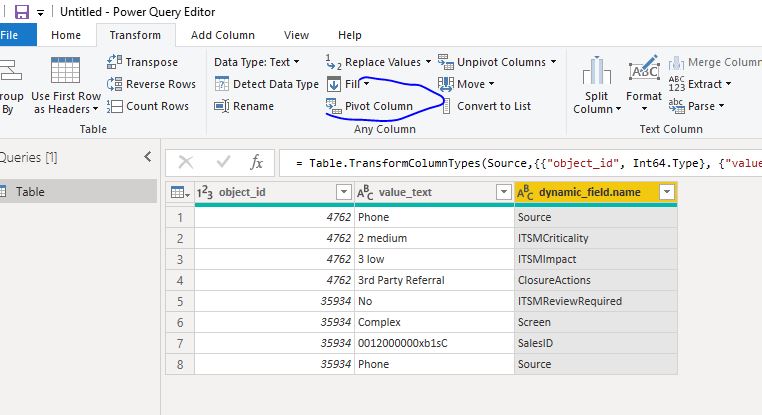Click the Detect Data Type icon
Image resolution: width=762 pixels, height=415 pixels.
[222, 84]
